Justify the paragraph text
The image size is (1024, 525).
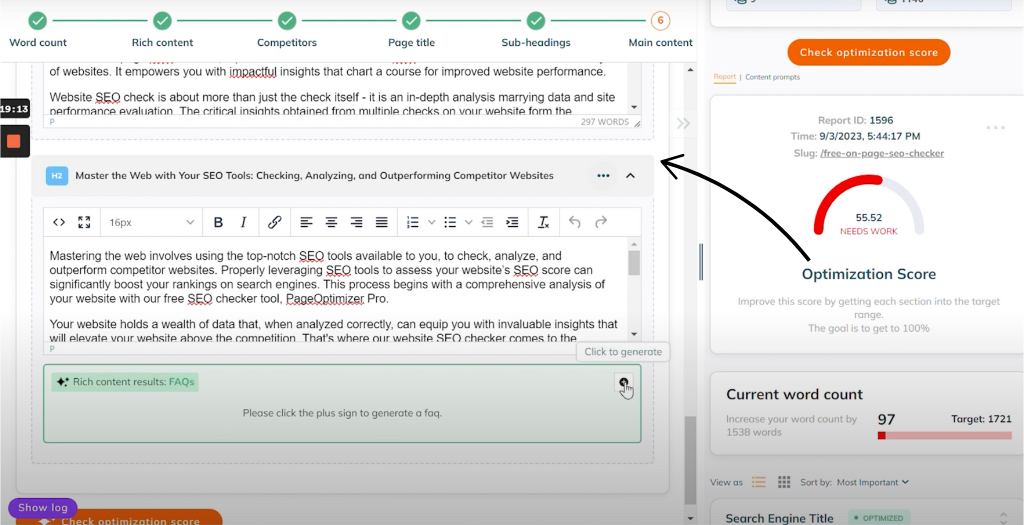tap(382, 222)
